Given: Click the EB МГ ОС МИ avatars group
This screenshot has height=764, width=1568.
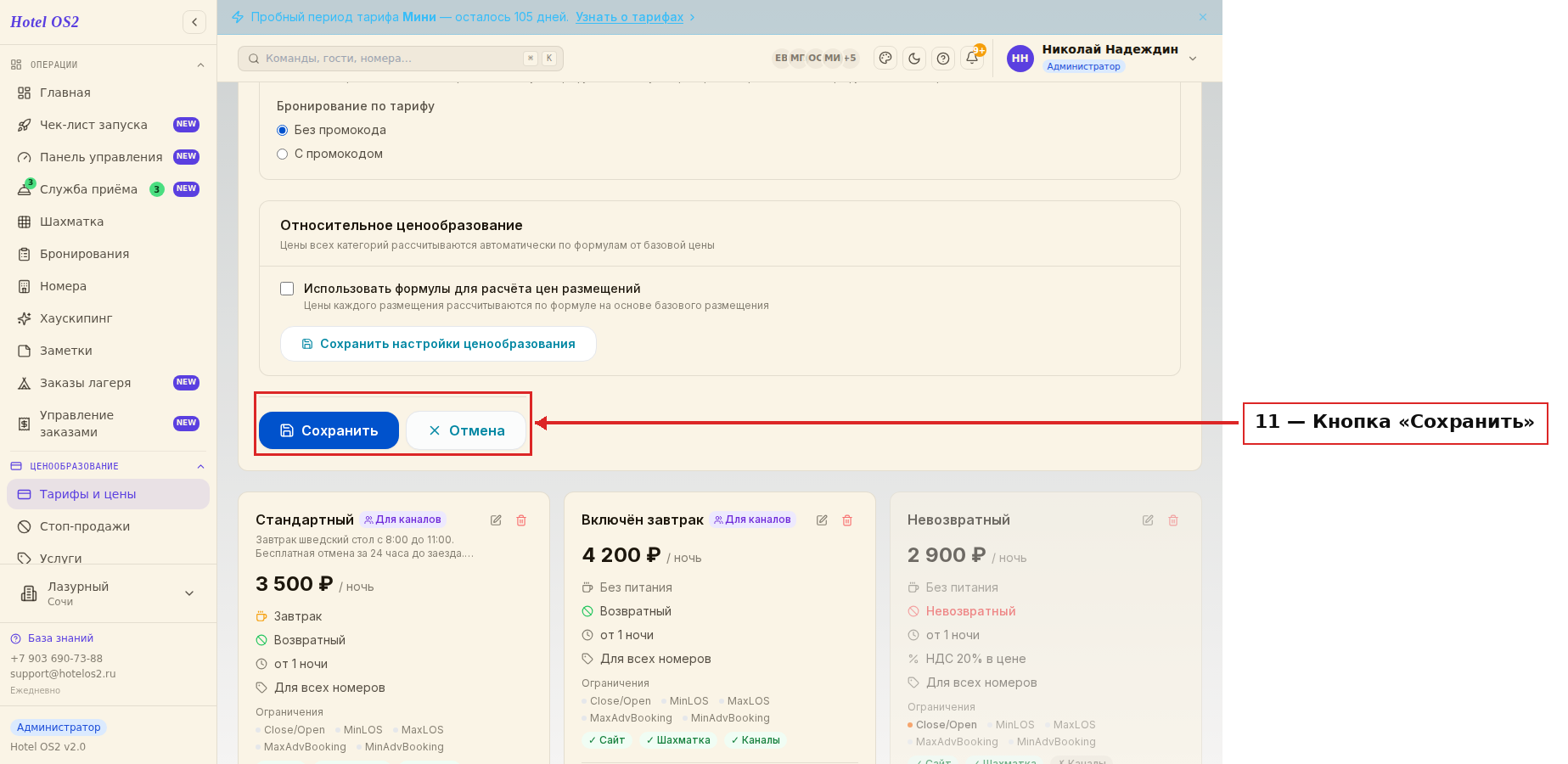Looking at the screenshot, I should tap(815, 59).
